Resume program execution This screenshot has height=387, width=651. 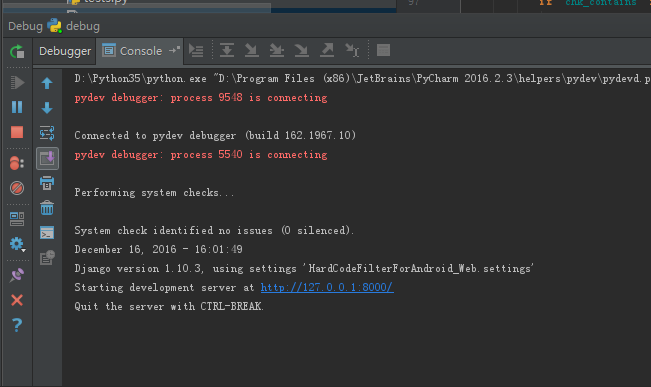click(17, 83)
